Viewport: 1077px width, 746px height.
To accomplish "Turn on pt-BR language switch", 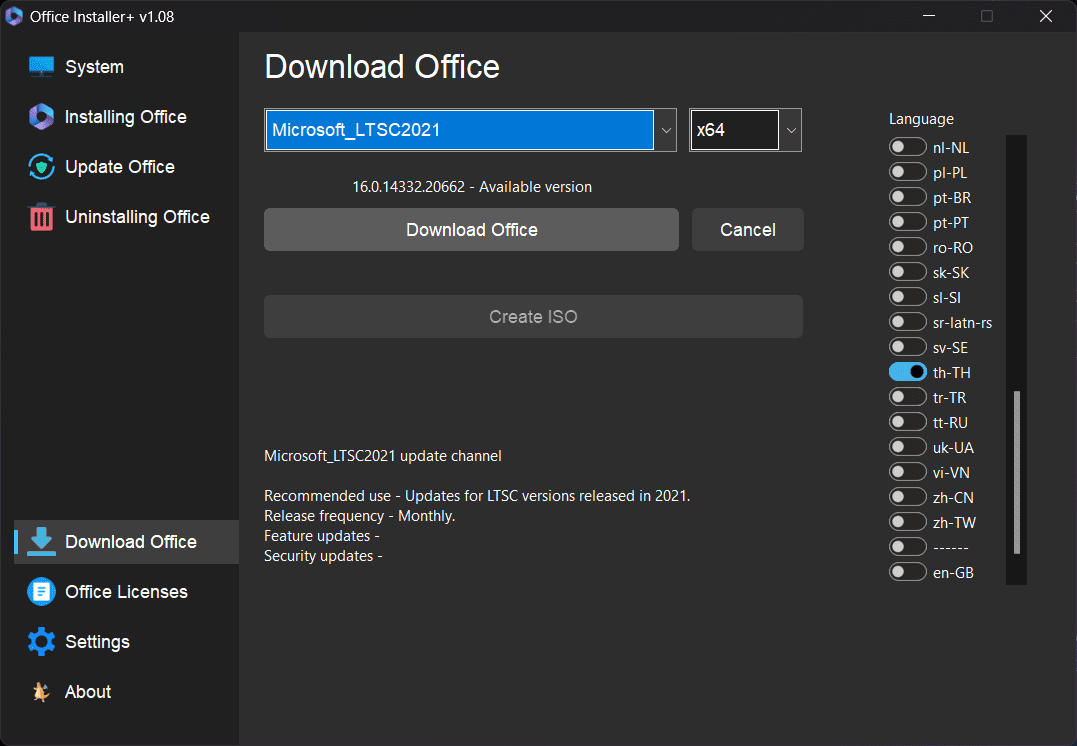I will click(x=907, y=197).
